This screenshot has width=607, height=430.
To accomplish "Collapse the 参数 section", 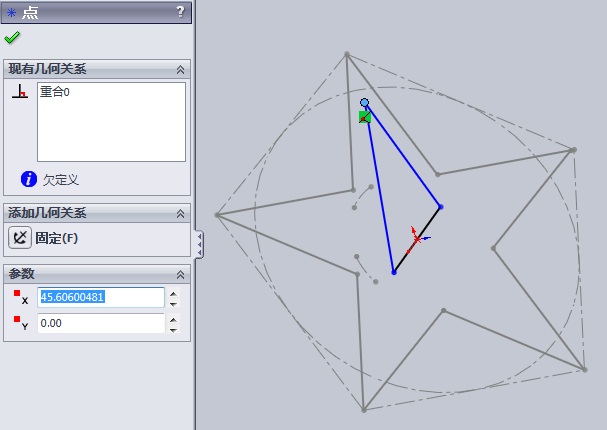I will point(180,274).
